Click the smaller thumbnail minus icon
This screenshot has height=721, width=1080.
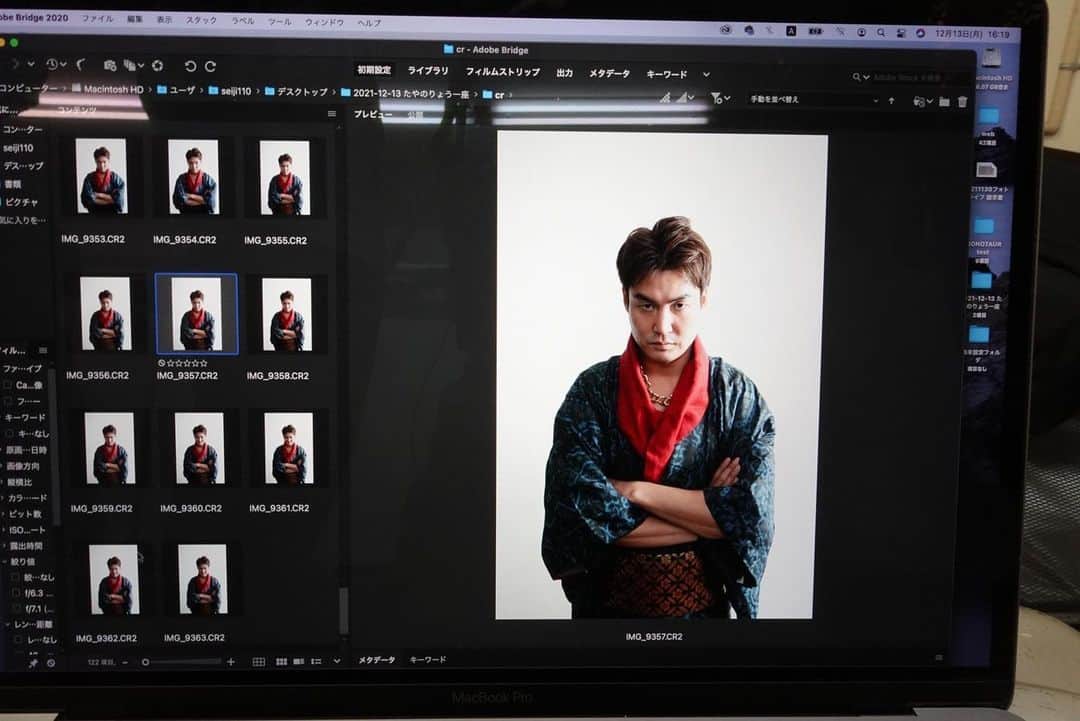pos(125,662)
